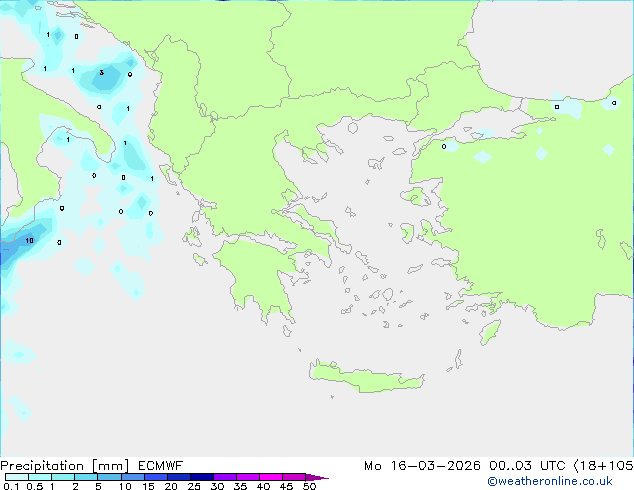Click the "00..03 UTC" time text

(527, 466)
